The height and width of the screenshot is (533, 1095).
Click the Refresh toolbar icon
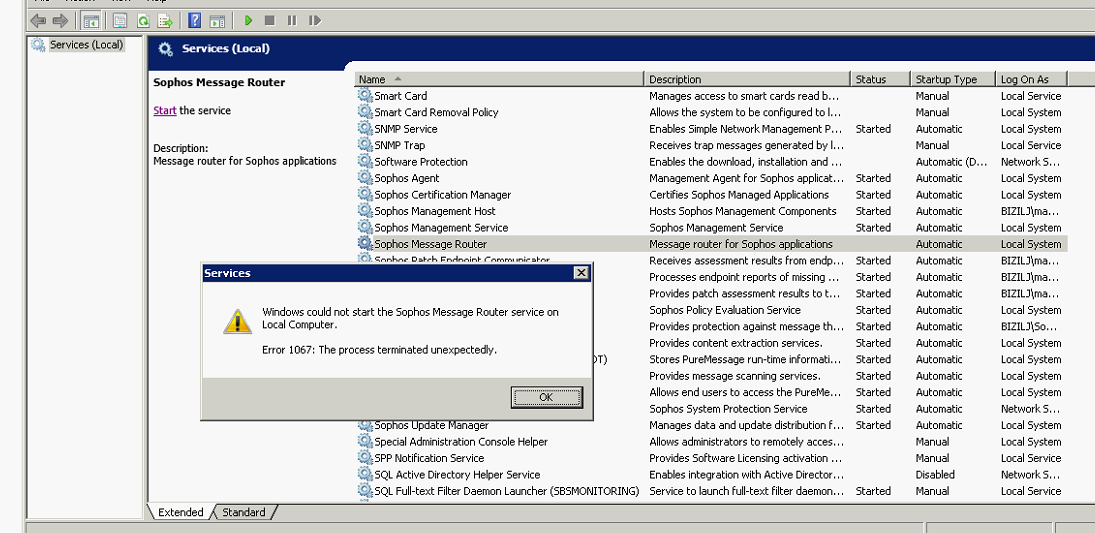(x=142, y=21)
